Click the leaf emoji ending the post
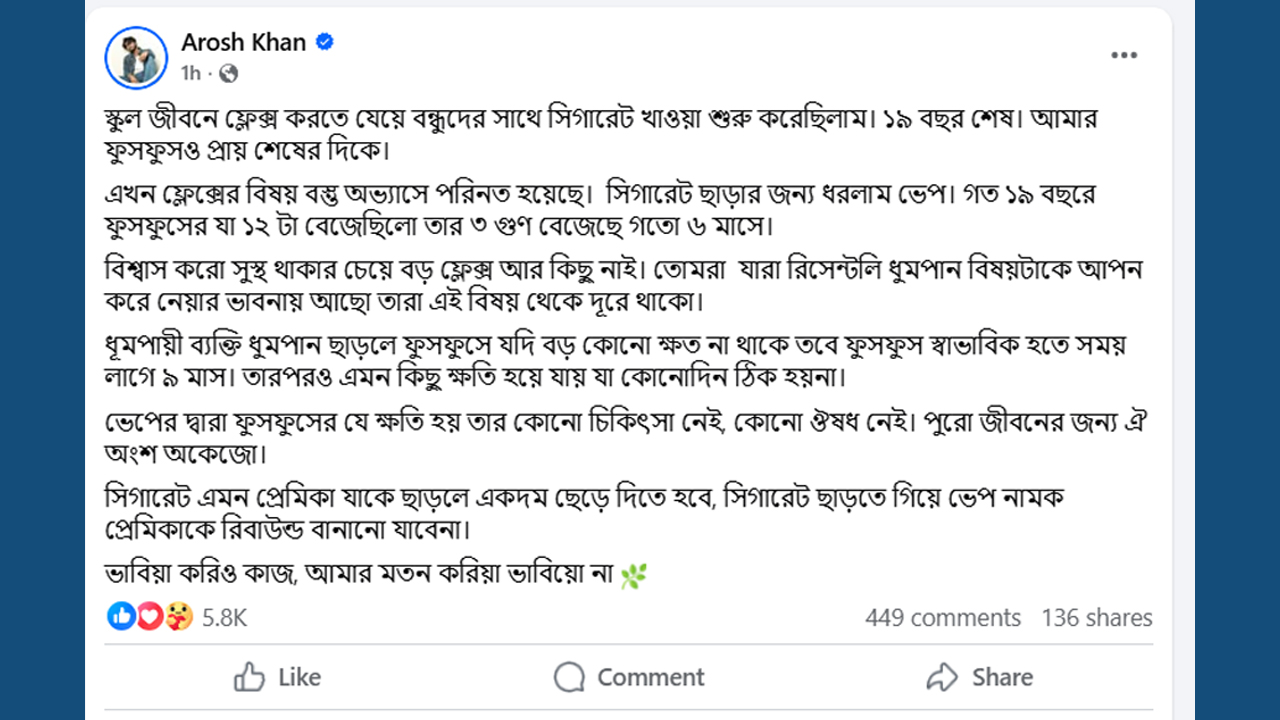The width and height of the screenshot is (1280, 720). [634, 576]
